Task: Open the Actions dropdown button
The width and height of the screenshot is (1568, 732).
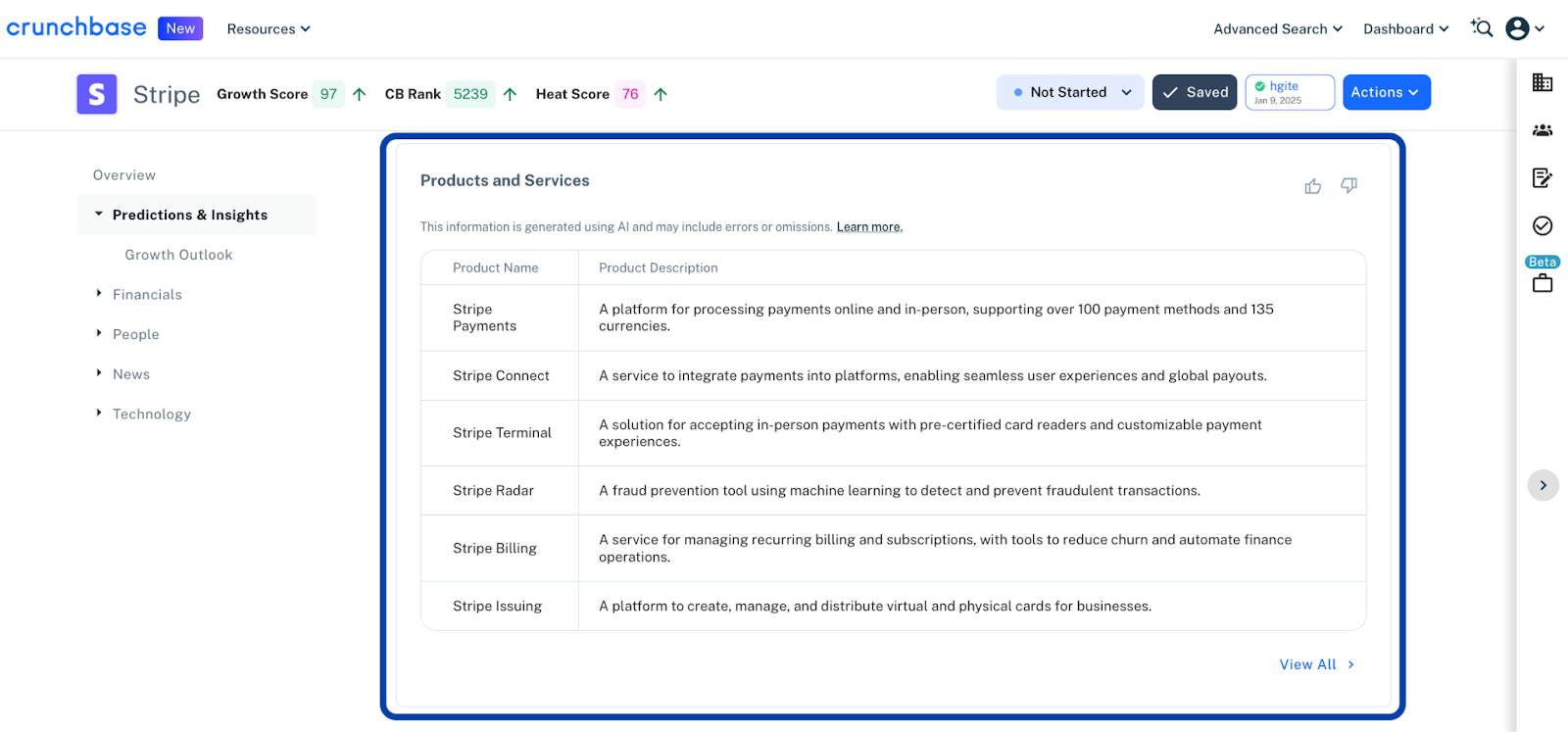Action: tap(1387, 92)
